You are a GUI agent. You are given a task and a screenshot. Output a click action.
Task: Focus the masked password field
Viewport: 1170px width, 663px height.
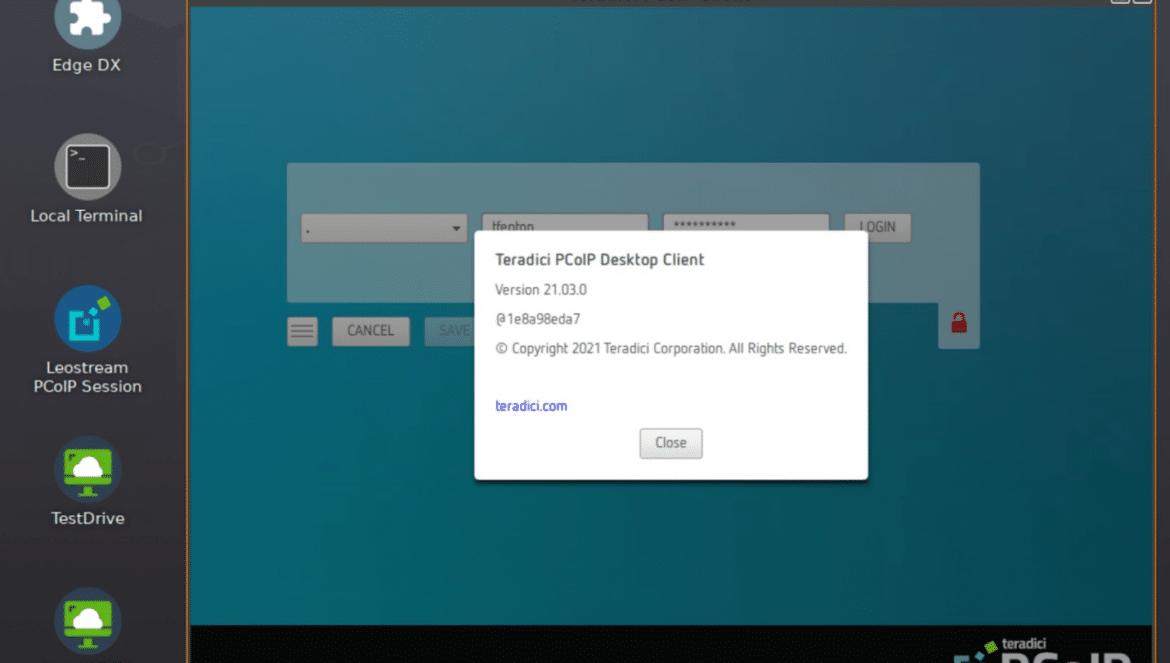[x=746, y=223]
